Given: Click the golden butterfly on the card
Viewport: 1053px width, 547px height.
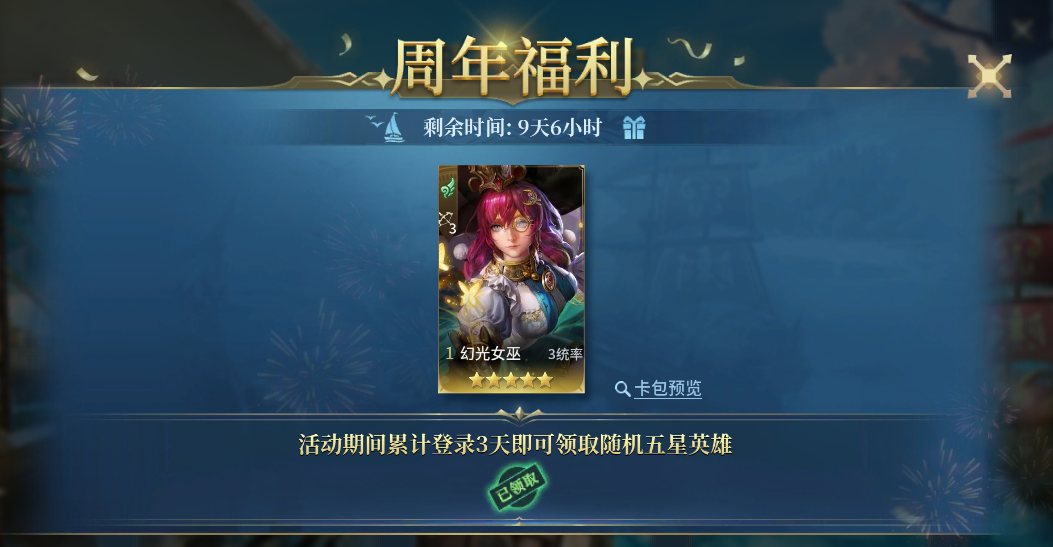Looking at the screenshot, I should click(469, 293).
